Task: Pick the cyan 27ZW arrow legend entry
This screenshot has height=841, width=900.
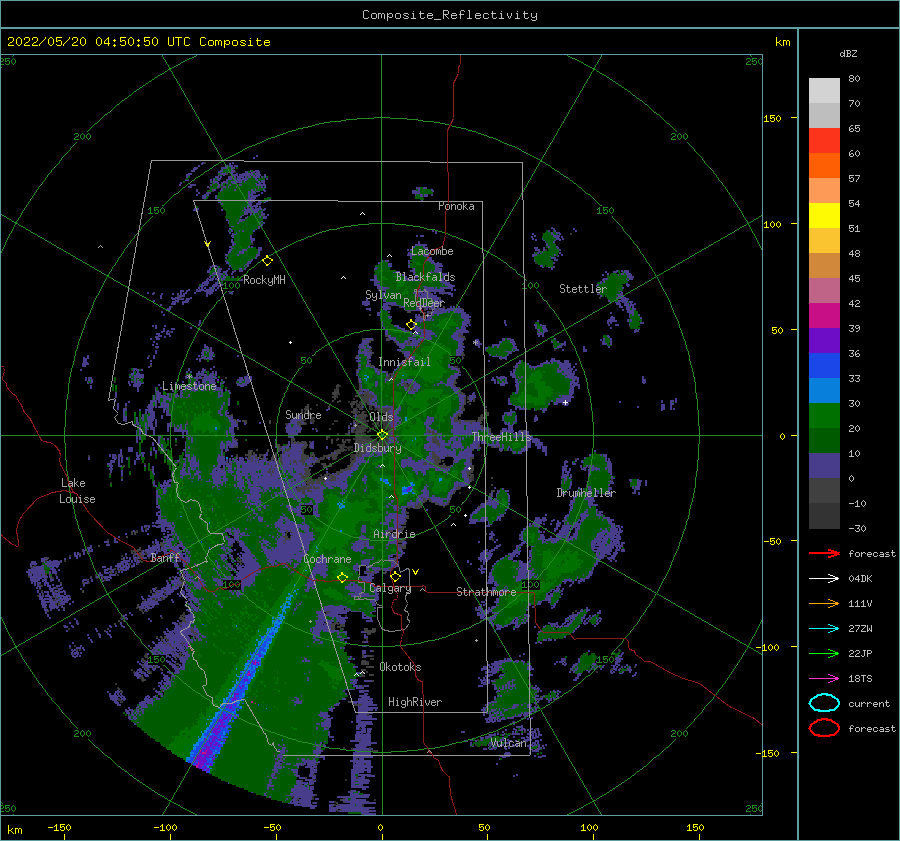Action: (824, 629)
